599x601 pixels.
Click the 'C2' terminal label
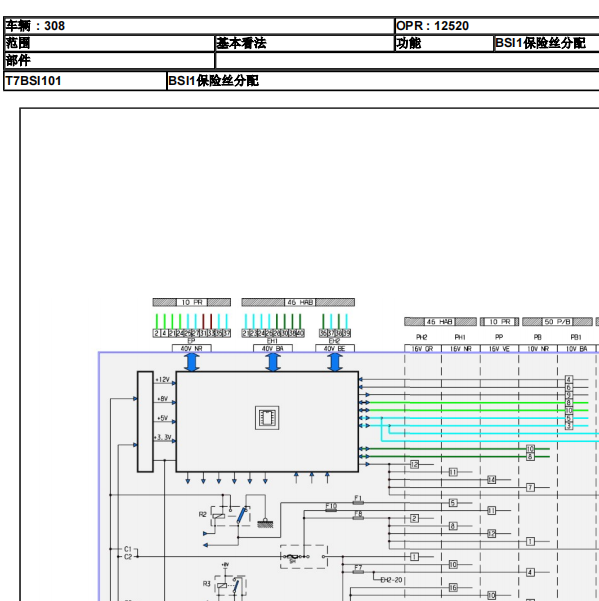[x=128, y=557]
